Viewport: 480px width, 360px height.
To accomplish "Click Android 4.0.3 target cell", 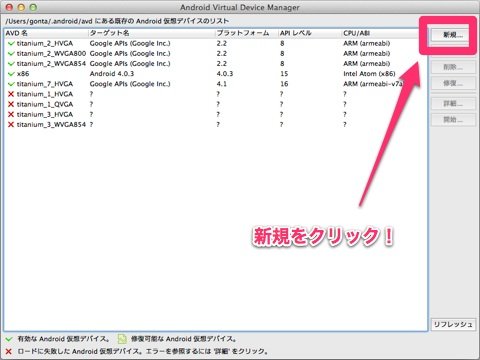I will point(112,74).
